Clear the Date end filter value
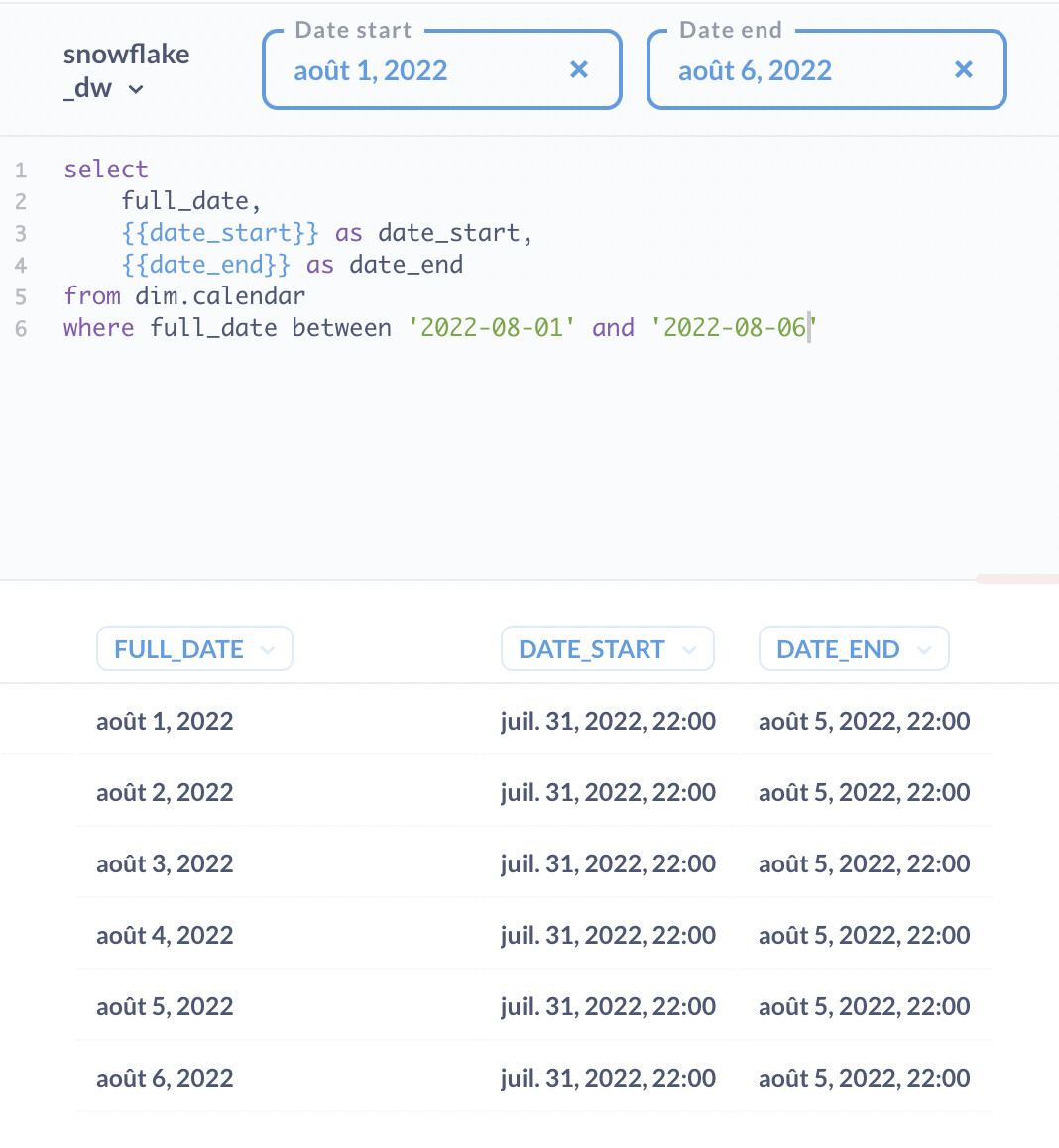1059x1148 pixels. click(x=963, y=69)
